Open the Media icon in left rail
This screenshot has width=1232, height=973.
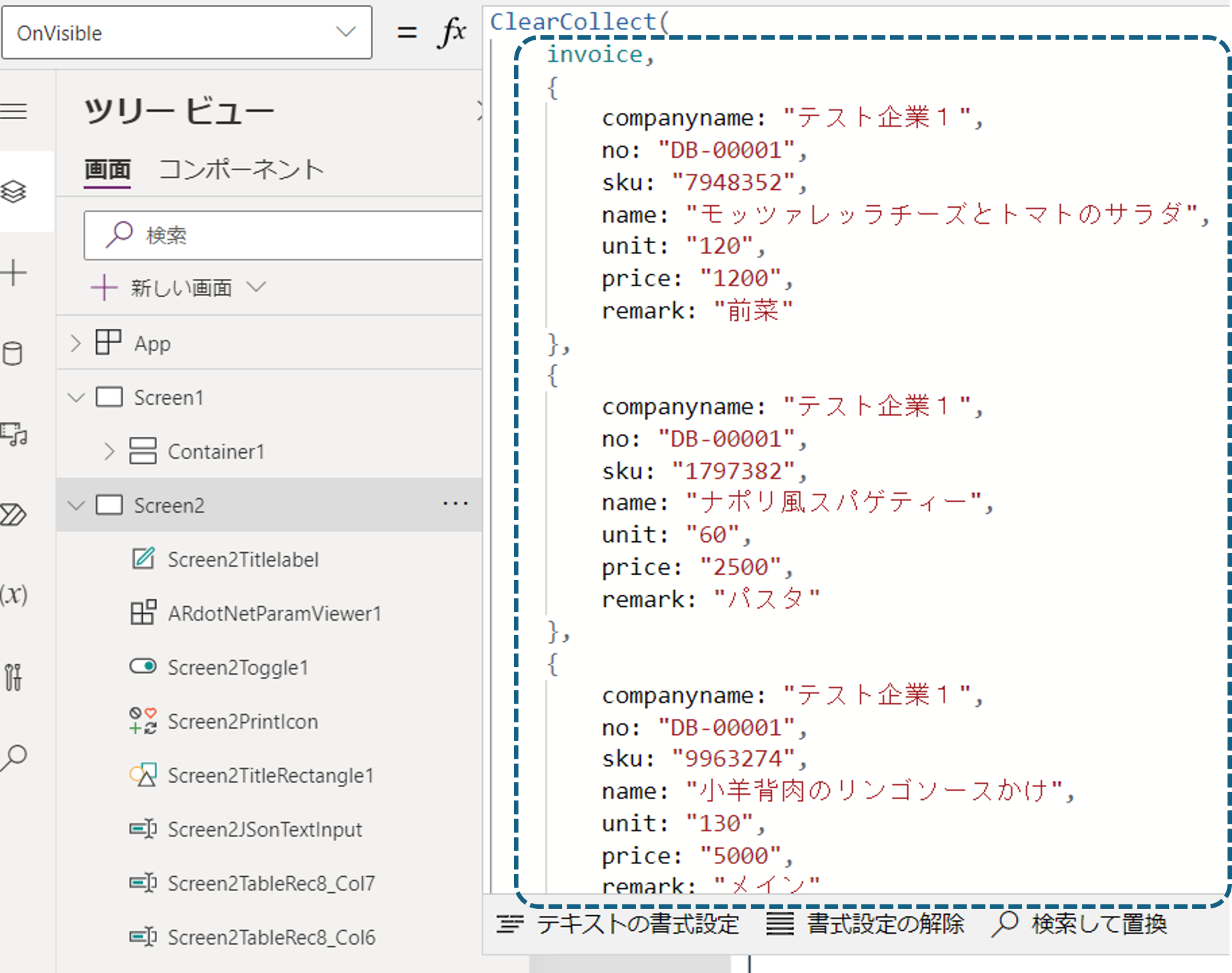coord(13,434)
